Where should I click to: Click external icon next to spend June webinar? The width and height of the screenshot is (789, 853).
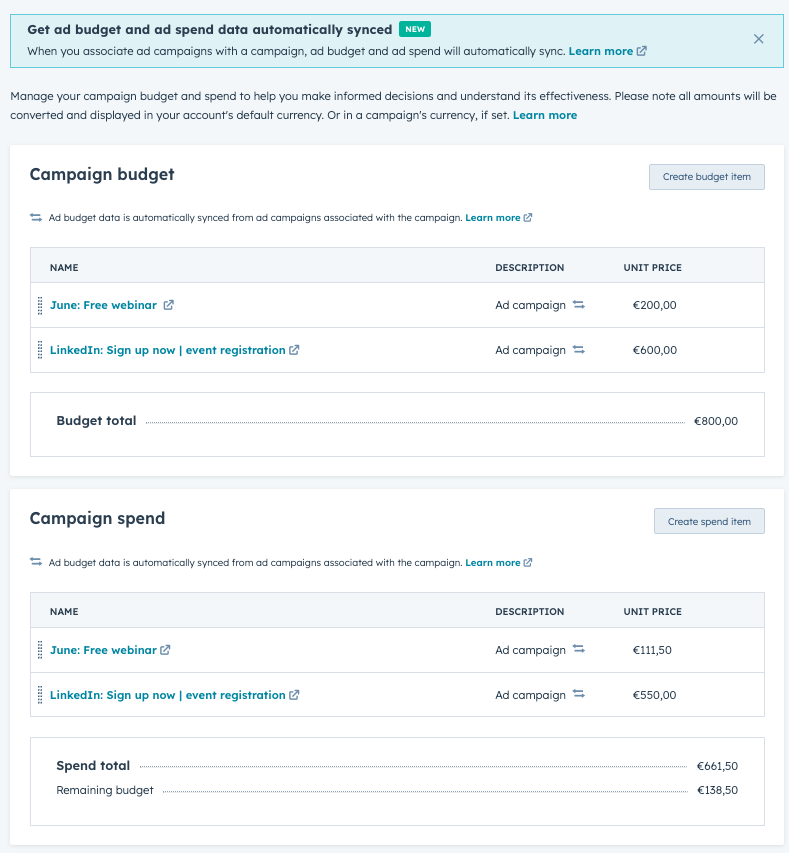point(165,650)
